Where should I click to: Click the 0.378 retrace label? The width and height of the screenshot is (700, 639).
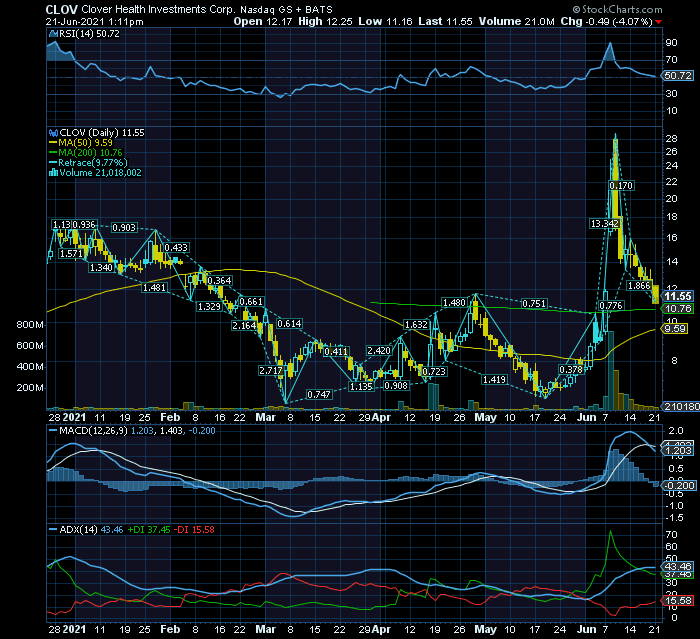pos(571,369)
